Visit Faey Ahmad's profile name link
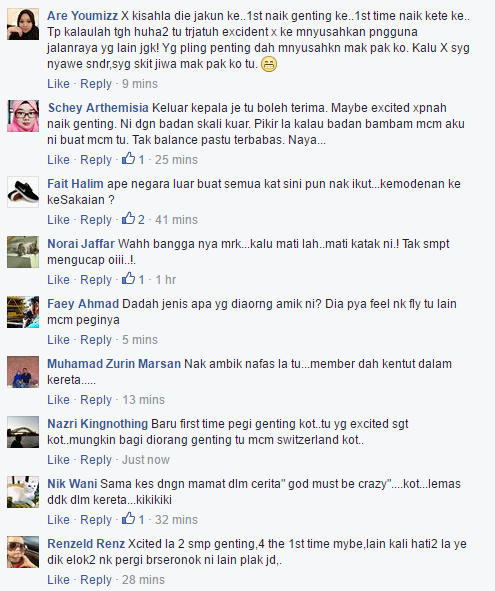The width and height of the screenshot is (495, 591). [83, 304]
